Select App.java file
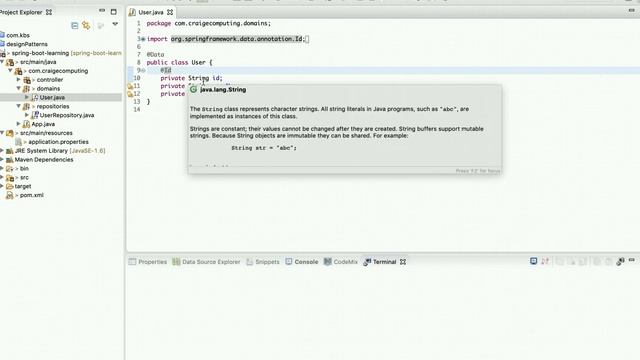This screenshot has height=360, width=640. click(43, 124)
